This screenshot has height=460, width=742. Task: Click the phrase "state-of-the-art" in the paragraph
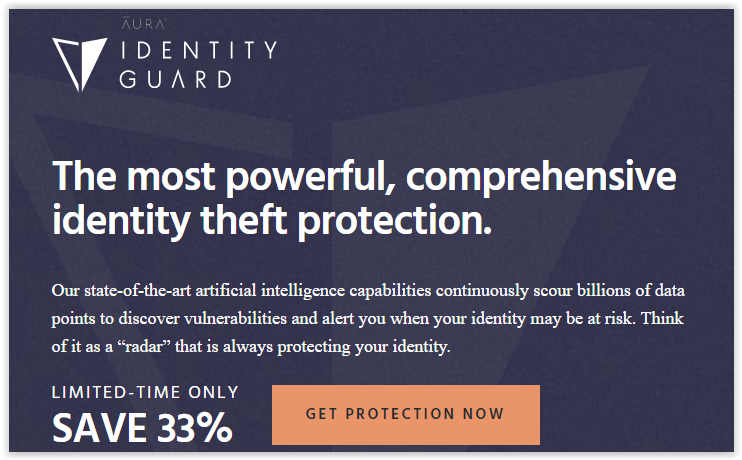[137, 290]
